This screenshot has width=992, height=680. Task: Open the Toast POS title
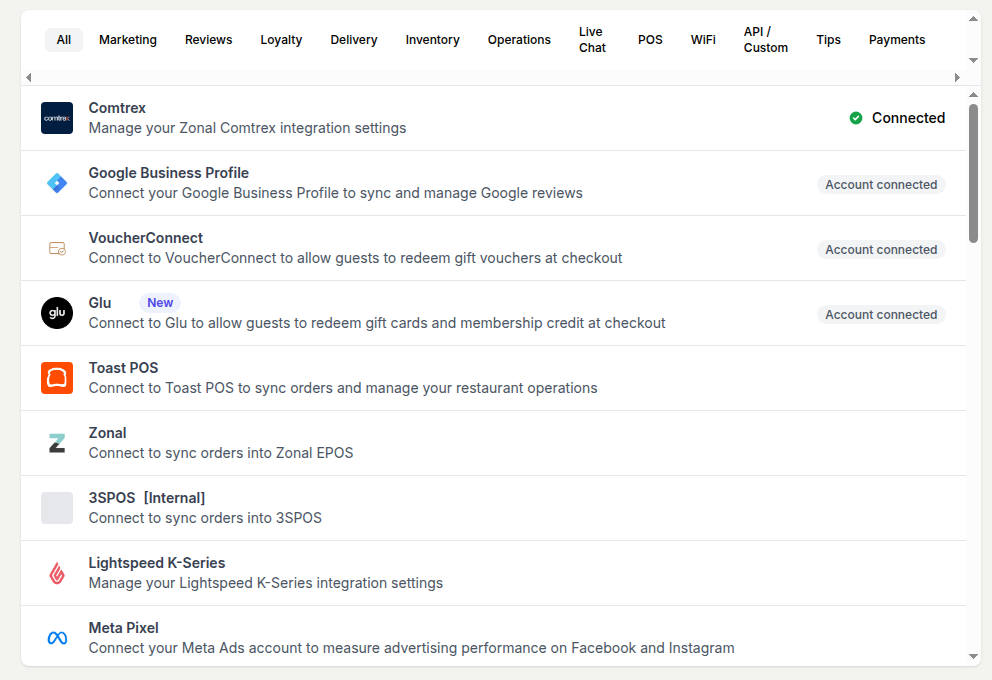tap(123, 368)
